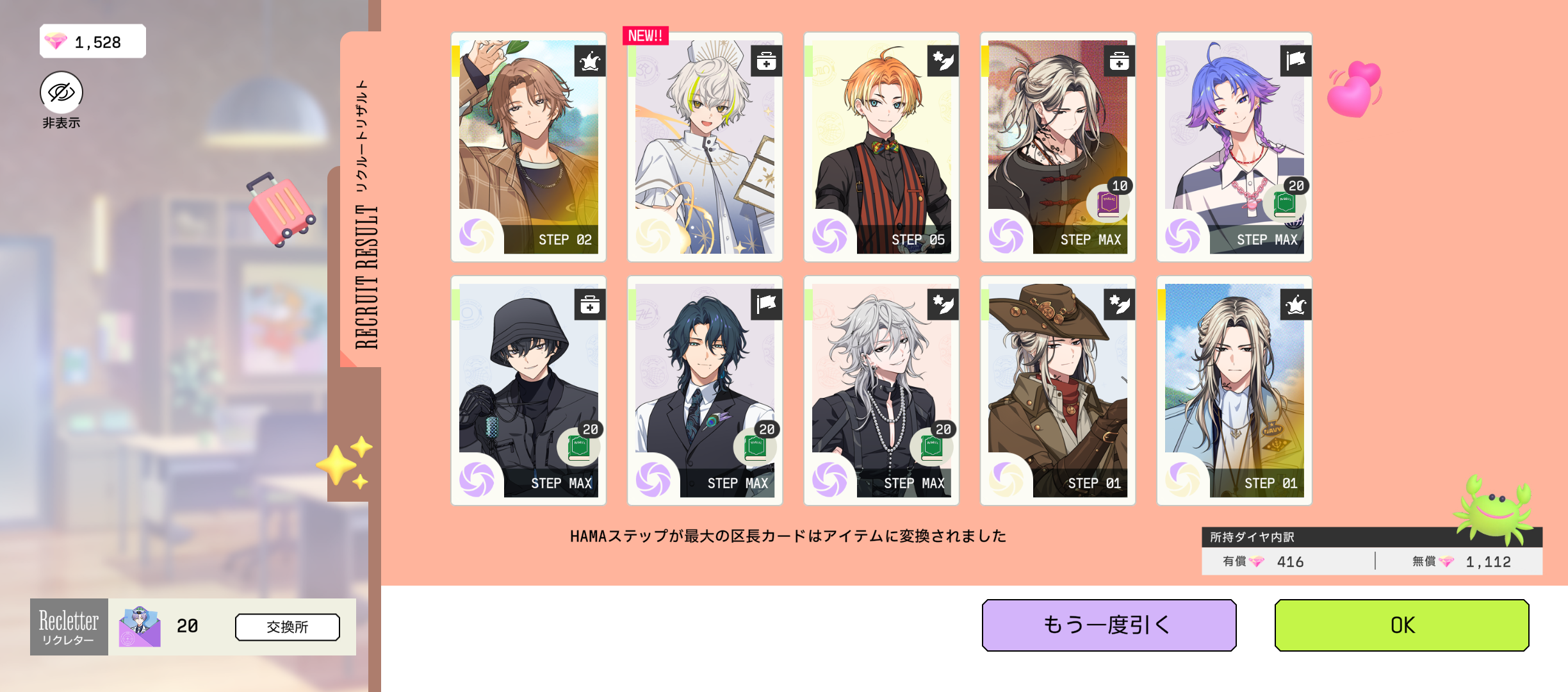
Task: Click the もう一度引く draw again button
Action: point(1109,625)
